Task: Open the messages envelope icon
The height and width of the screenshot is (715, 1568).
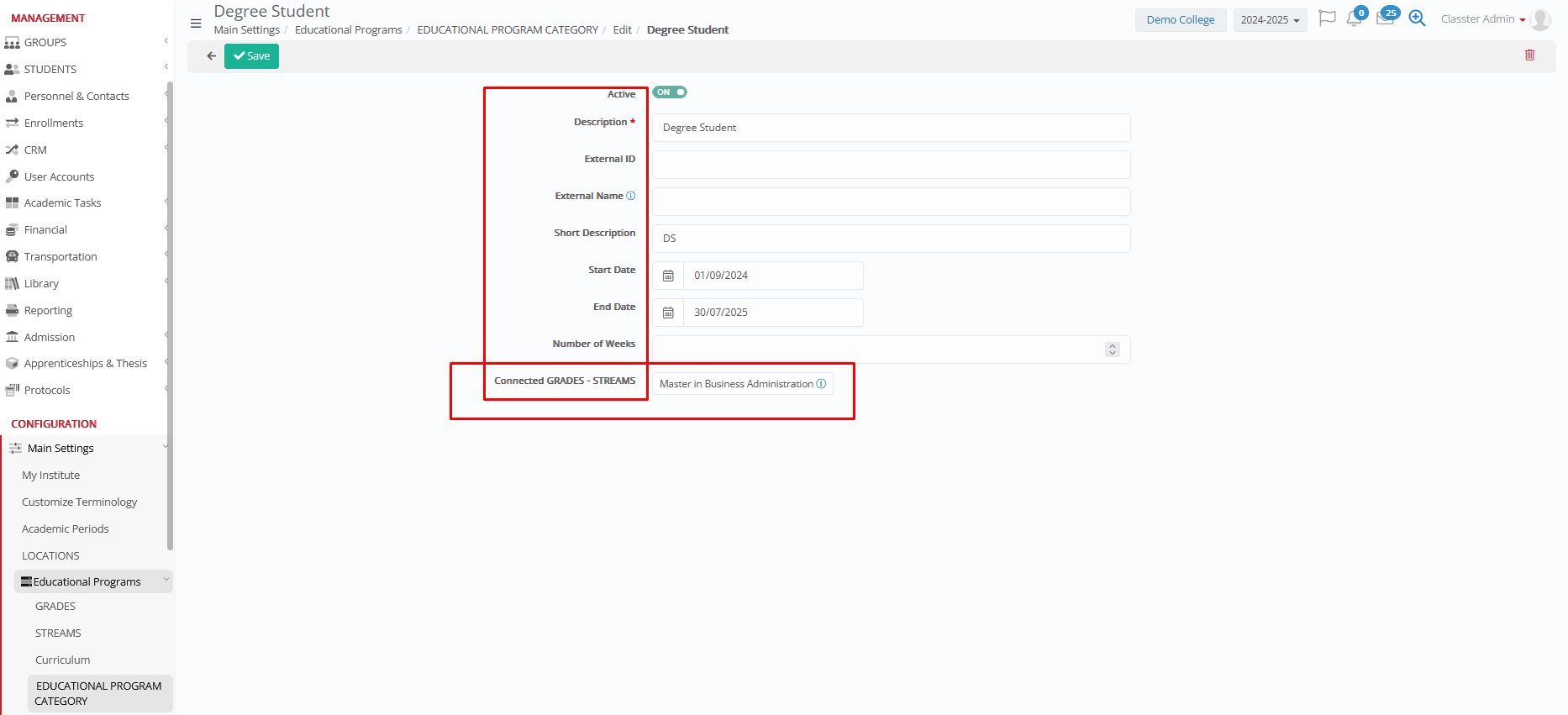Action: tap(1385, 19)
